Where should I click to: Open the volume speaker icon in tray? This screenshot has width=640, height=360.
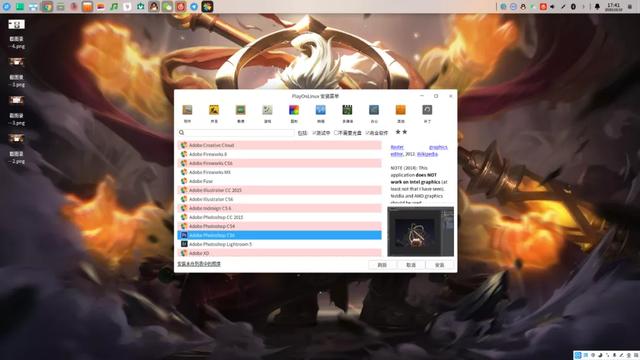[553, 7]
